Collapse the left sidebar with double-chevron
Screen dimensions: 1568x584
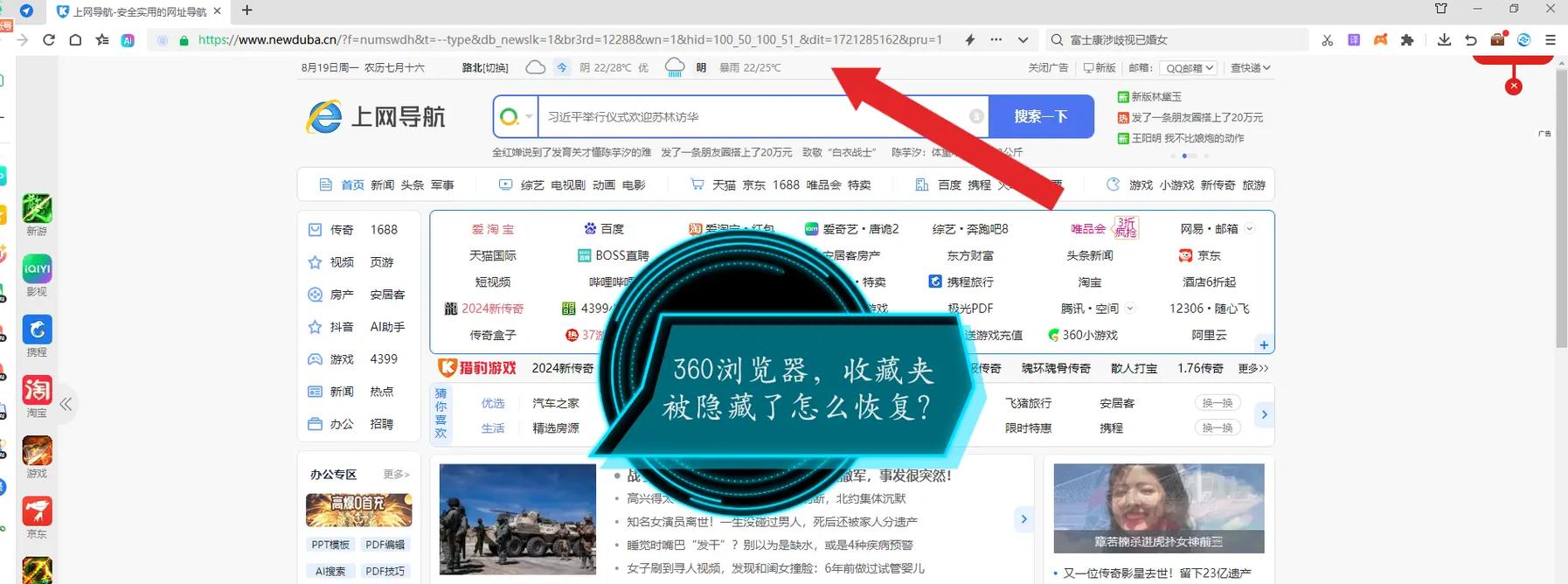pyautogui.click(x=66, y=404)
